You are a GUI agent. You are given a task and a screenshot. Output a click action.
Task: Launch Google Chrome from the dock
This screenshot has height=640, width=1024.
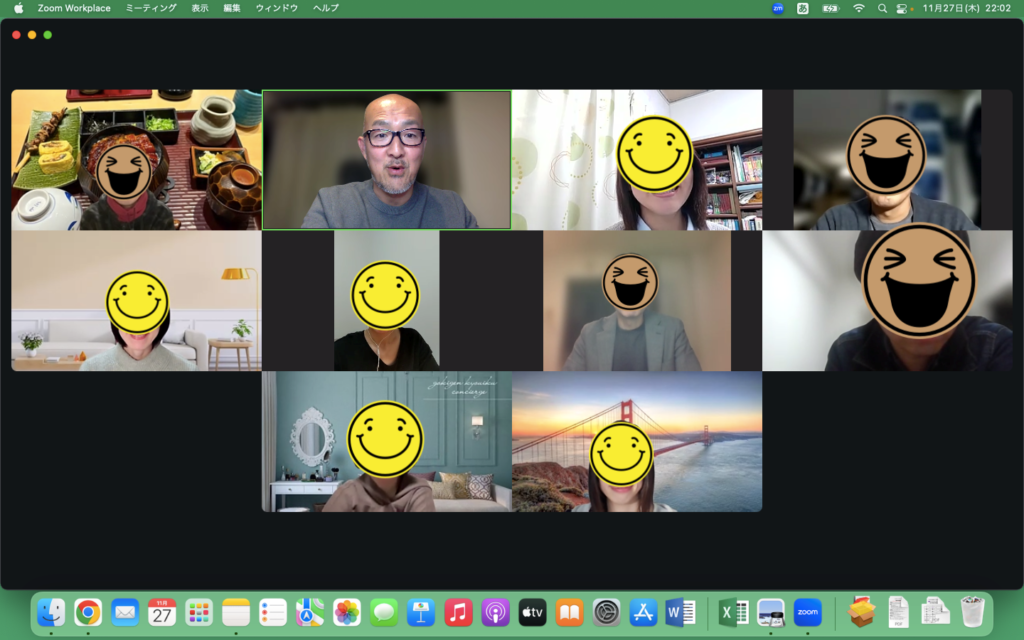point(88,612)
